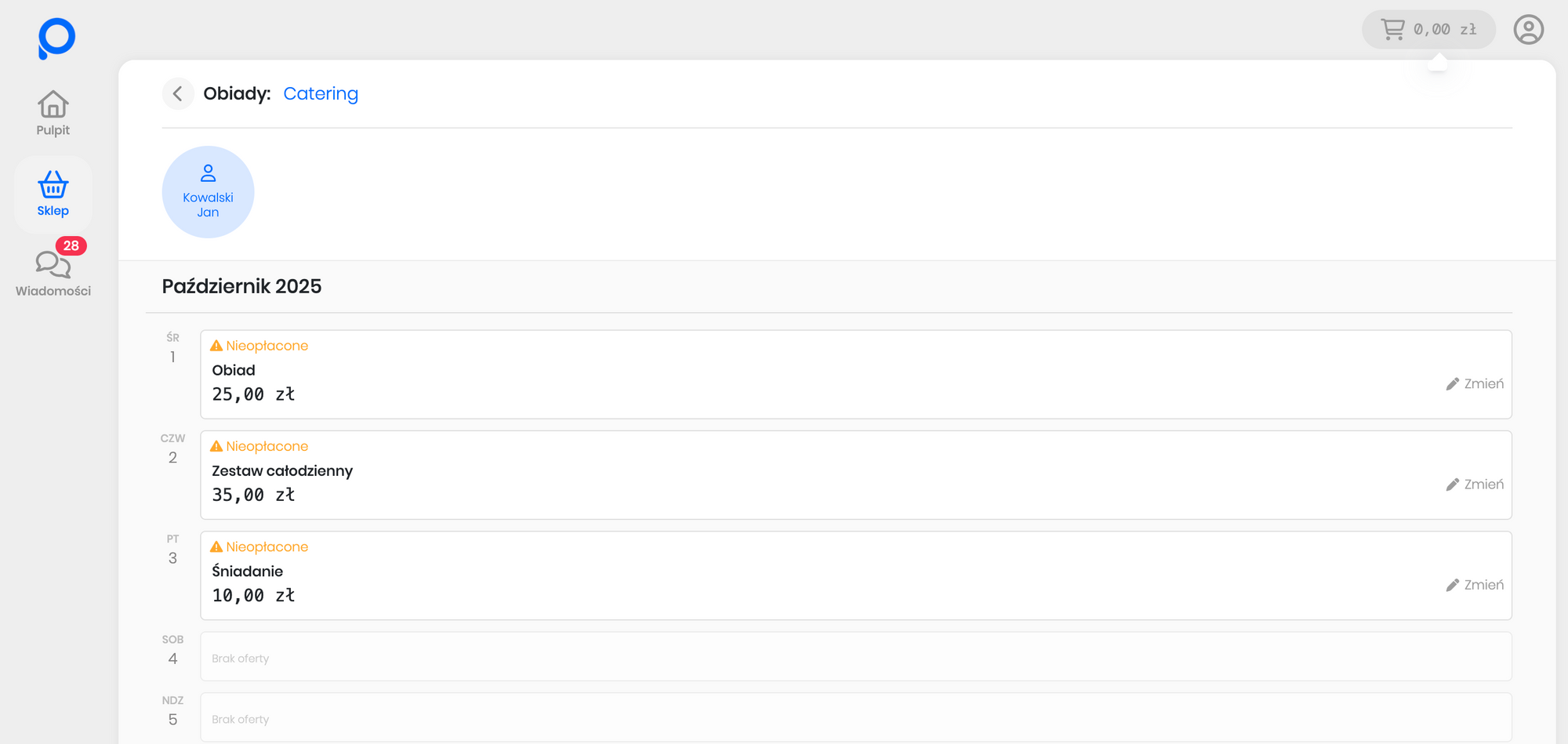This screenshot has height=744, width=1568.
Task: Click the Nieopłacone warning on Thursday's order
Action: click(x=260, y=446)
